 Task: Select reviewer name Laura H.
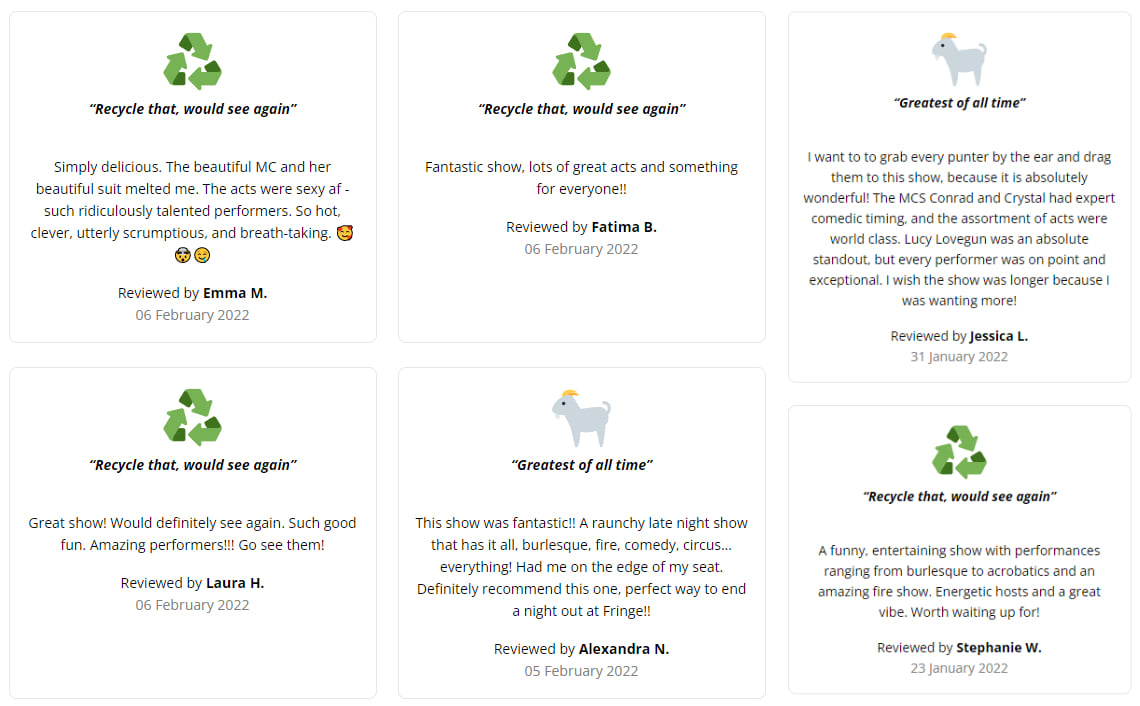coord(235,583)
